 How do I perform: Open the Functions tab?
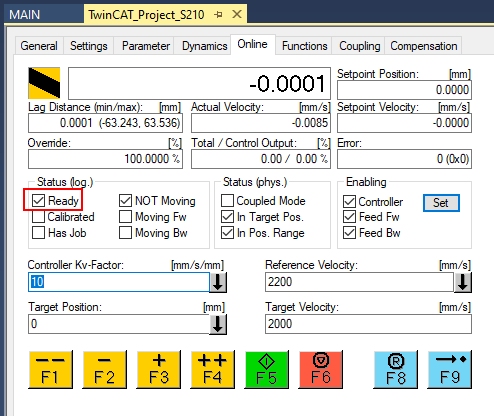304,46
